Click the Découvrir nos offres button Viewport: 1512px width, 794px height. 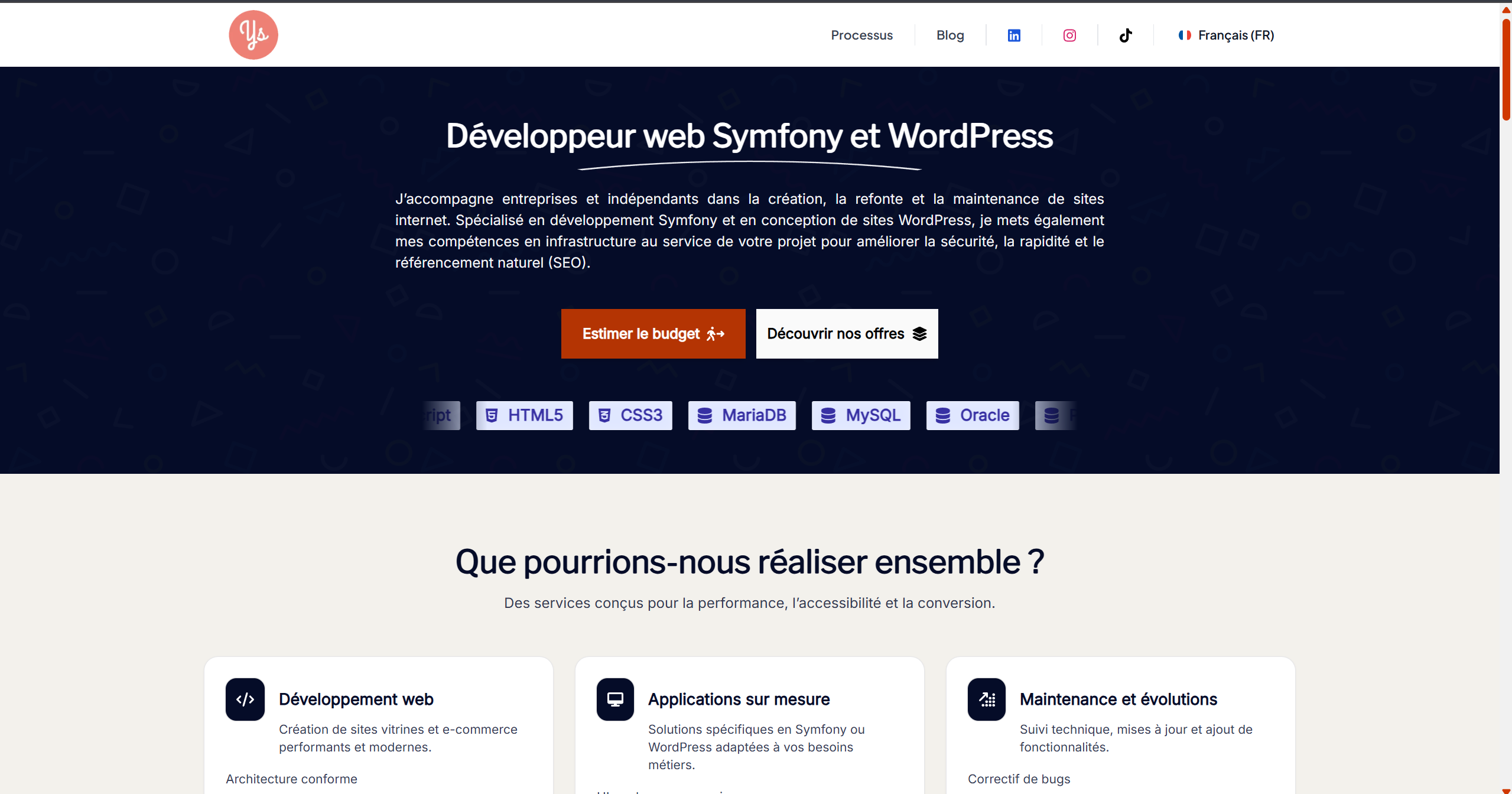(847, 334)
